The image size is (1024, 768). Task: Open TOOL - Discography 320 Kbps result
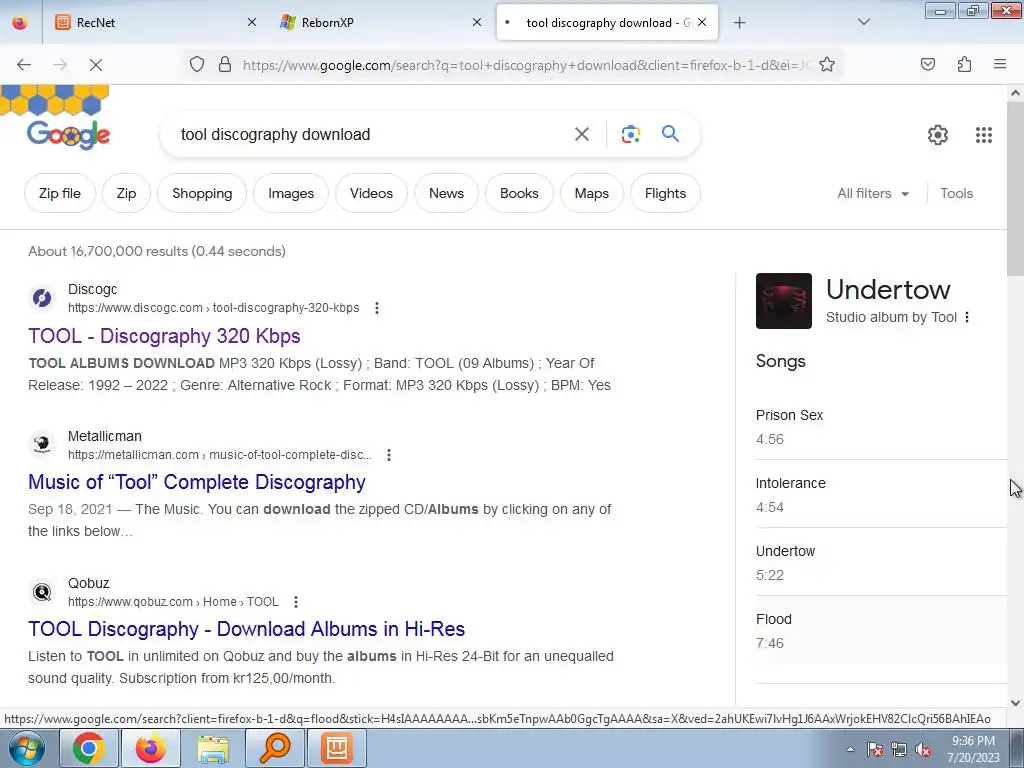coord(164,336)
